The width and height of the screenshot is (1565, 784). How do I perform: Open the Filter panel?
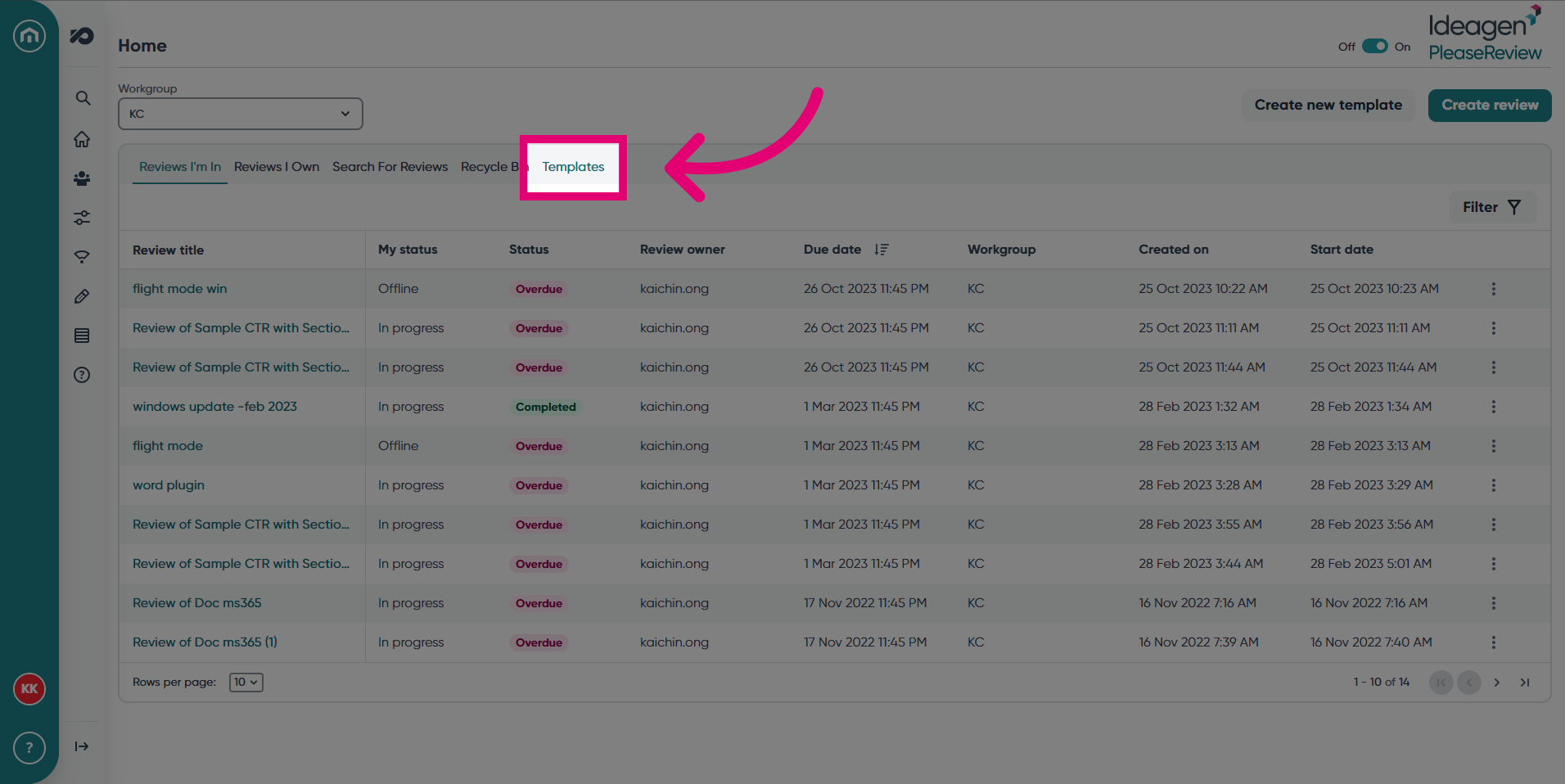(x=1493, y=207)
